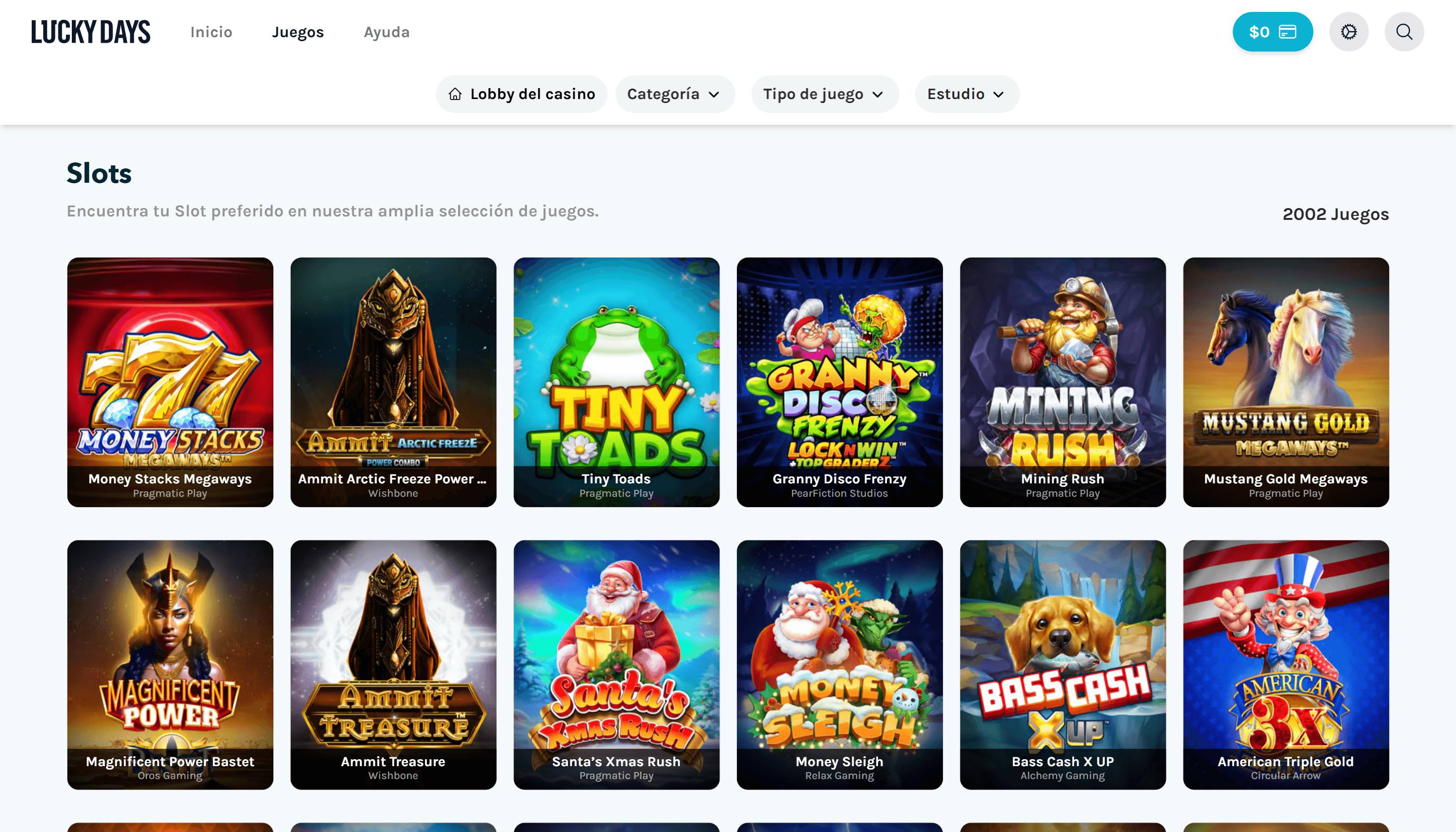The image size is (1456, 832).
Task: Go to the Inicio menu item
Action: tap(211, 32)
